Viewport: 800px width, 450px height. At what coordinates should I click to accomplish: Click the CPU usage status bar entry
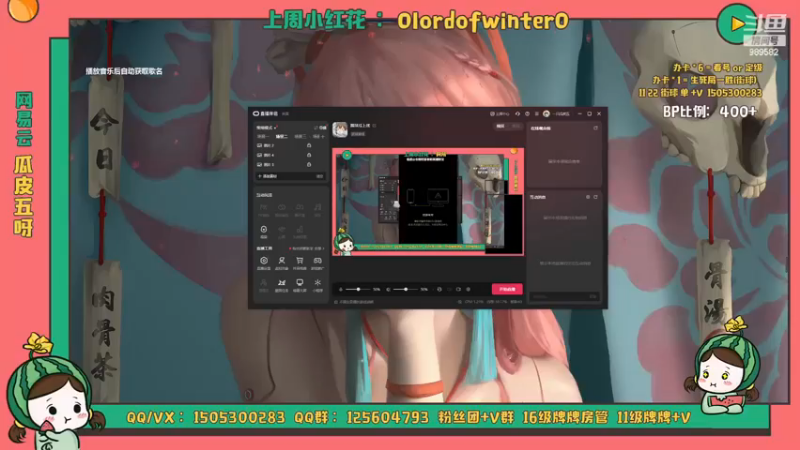point(473,302)
